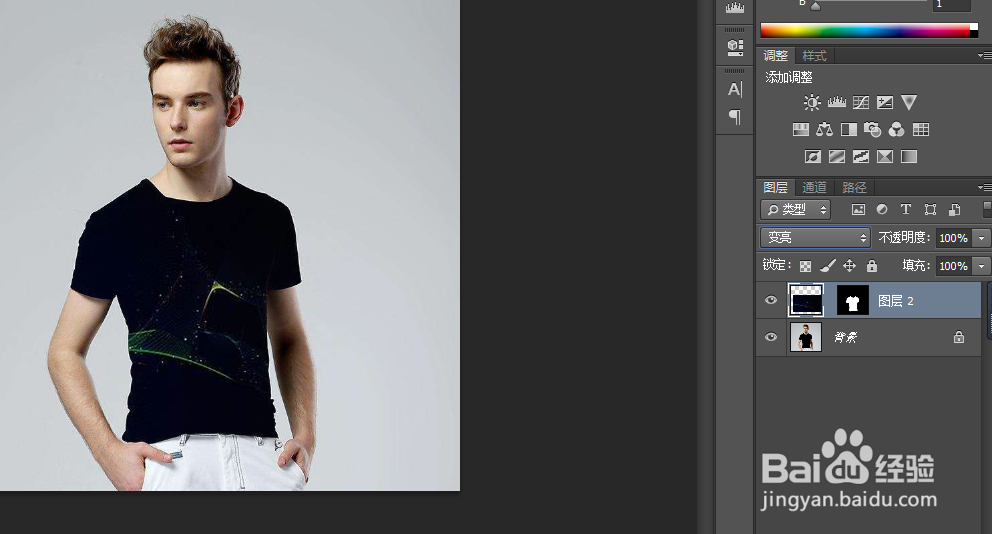Pick a color from the spectrum bar
992x534 pixels.
(x=865, y=30)
